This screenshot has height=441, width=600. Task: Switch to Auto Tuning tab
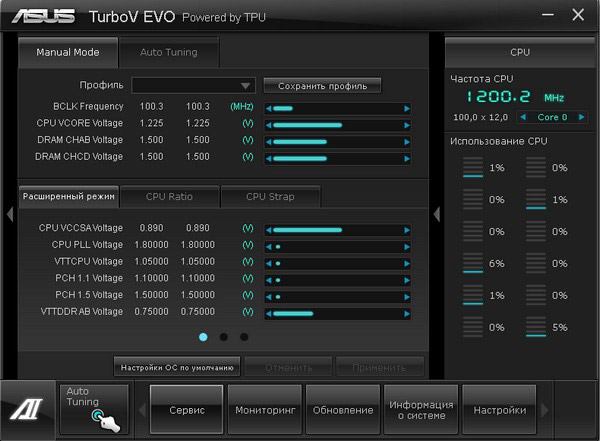click(x=169, y=52)
